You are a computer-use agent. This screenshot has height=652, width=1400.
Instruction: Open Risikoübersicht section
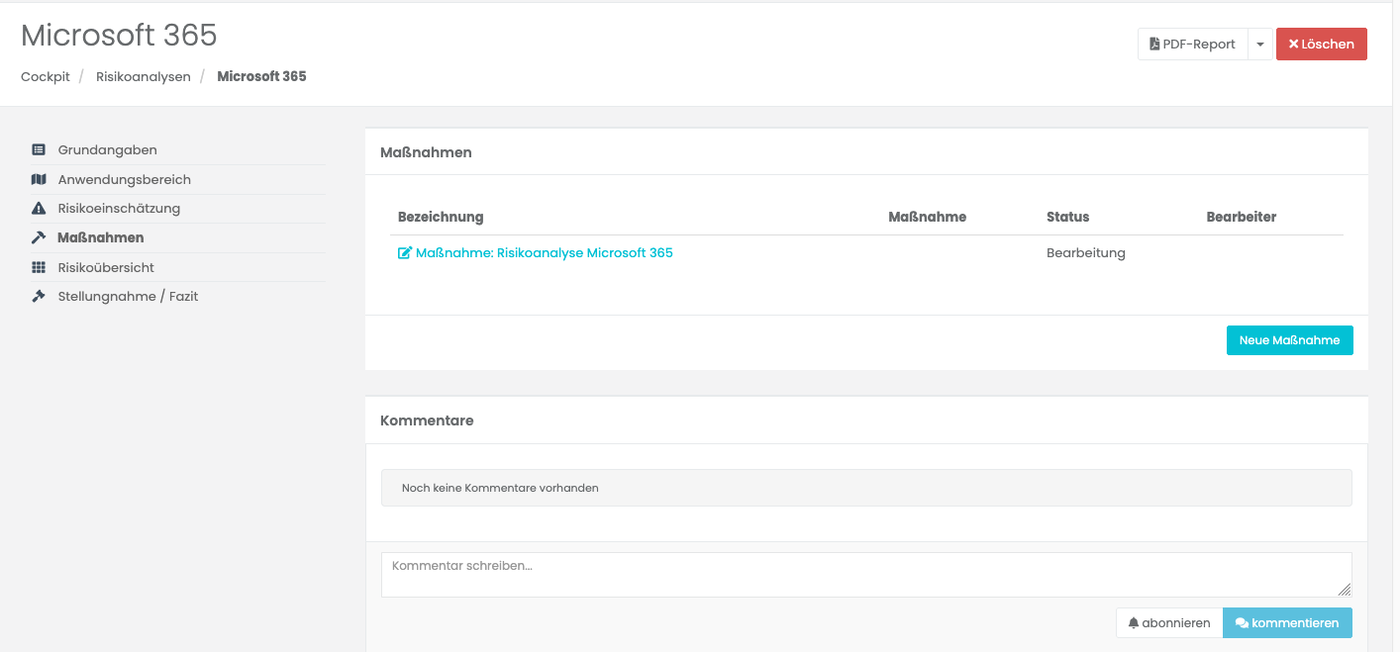106,268
